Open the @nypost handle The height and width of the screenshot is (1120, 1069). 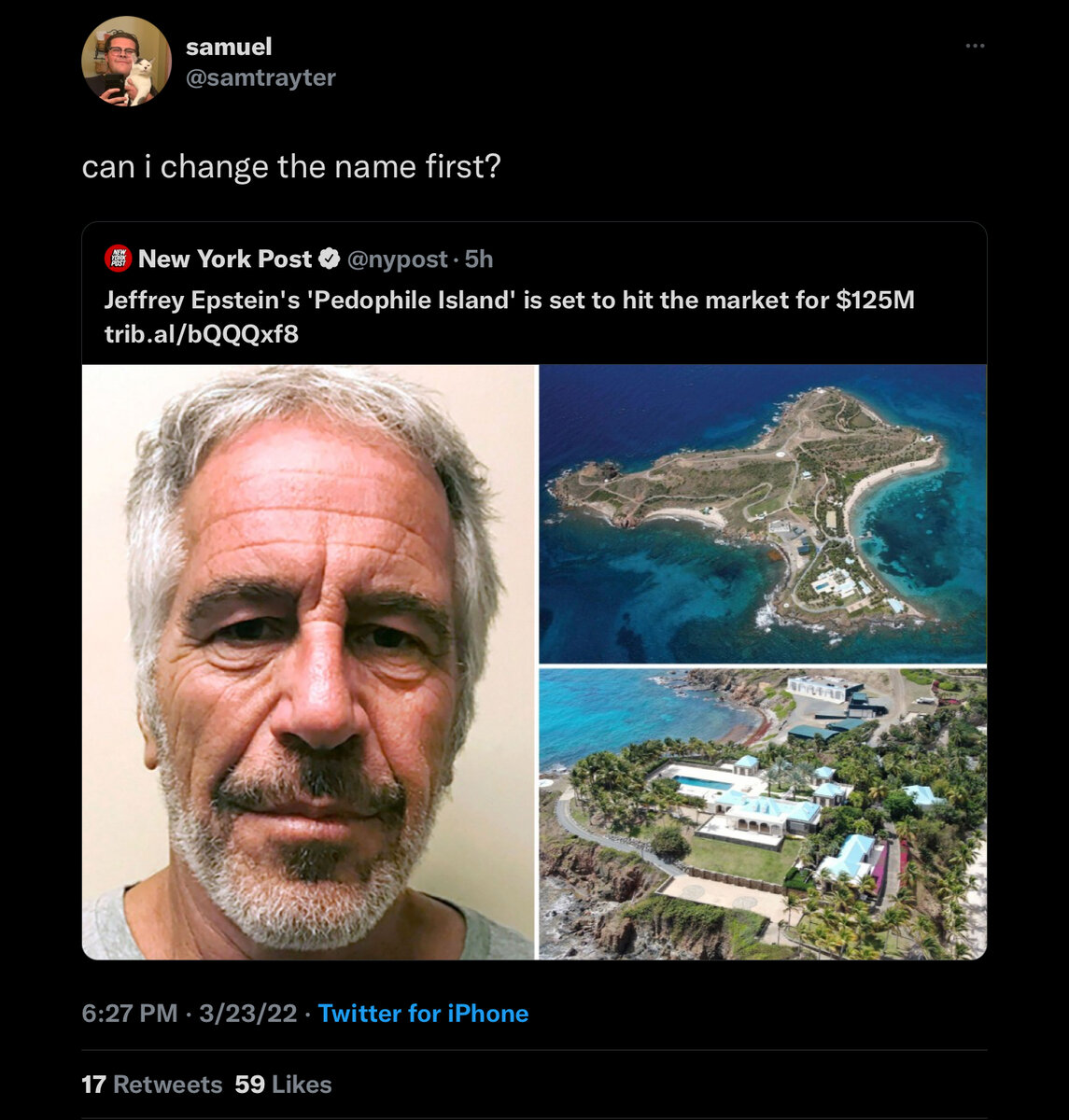[397, 259]
